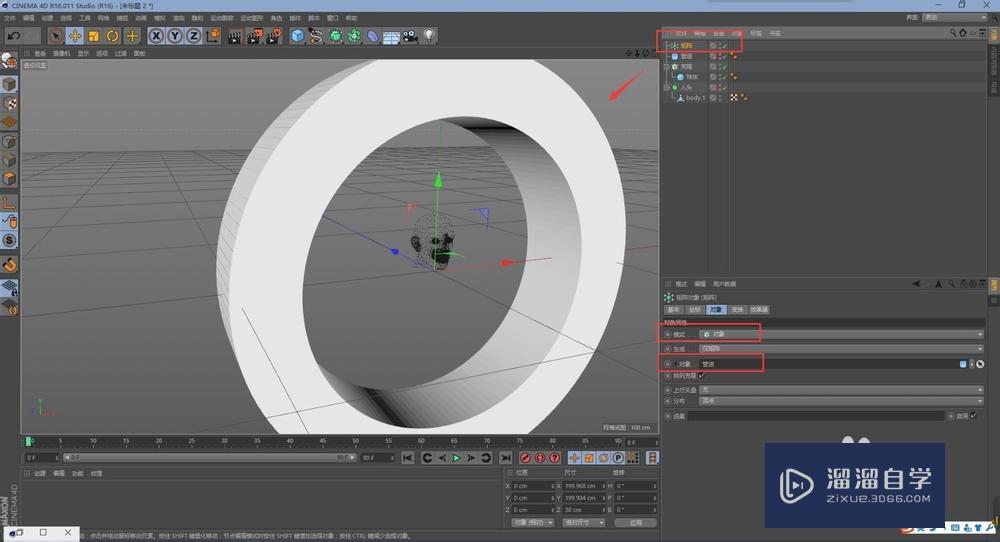Click the 对象 link field containing 管道
This screenshot has height=542, width=1000.
[829, 364]
